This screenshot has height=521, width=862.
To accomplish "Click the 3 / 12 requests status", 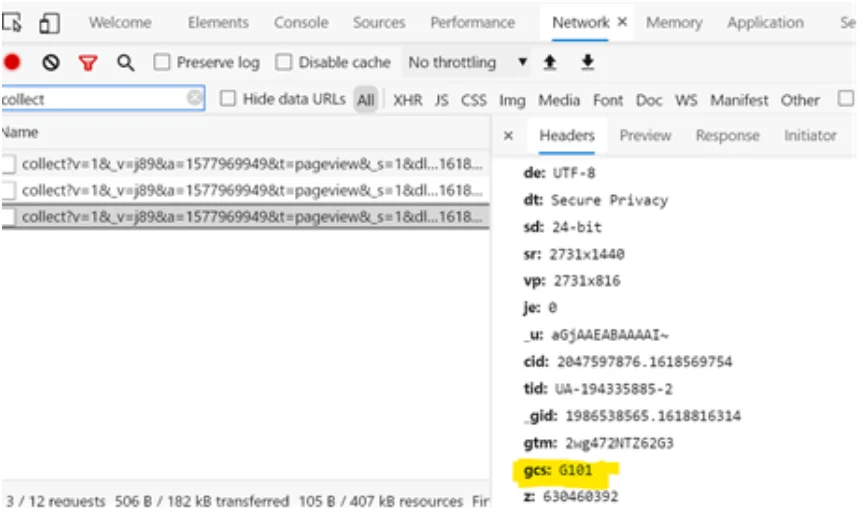I will tap(56, 501).
